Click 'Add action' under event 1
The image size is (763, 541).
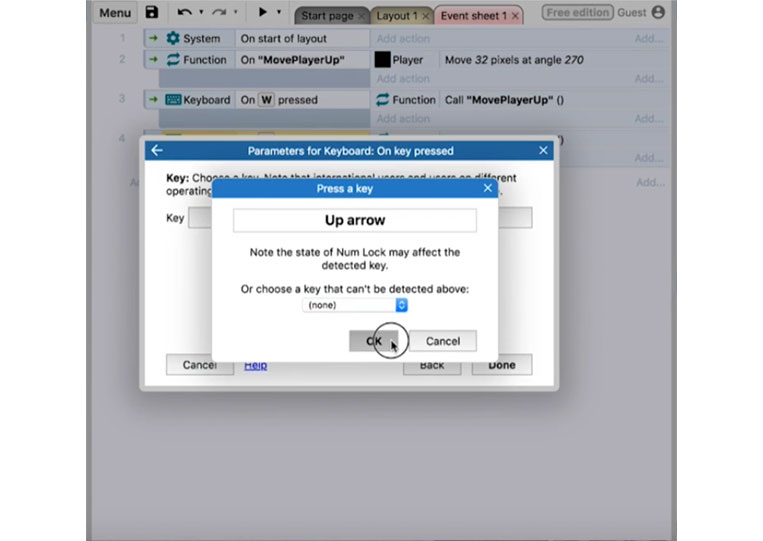click(x=403, y=38)
